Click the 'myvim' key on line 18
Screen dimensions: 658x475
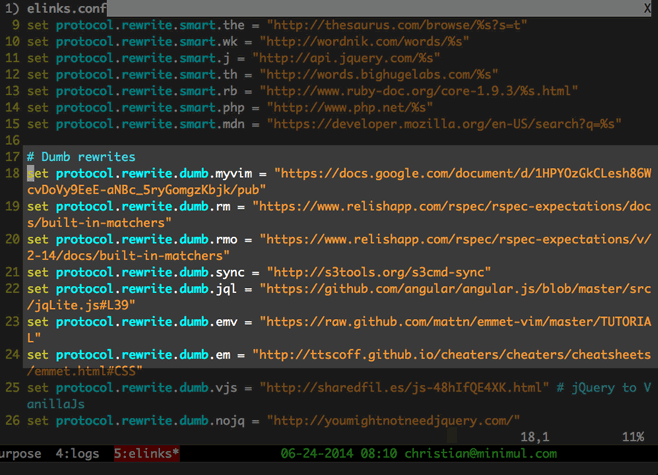pyautogui.click(x=234, y=173)
